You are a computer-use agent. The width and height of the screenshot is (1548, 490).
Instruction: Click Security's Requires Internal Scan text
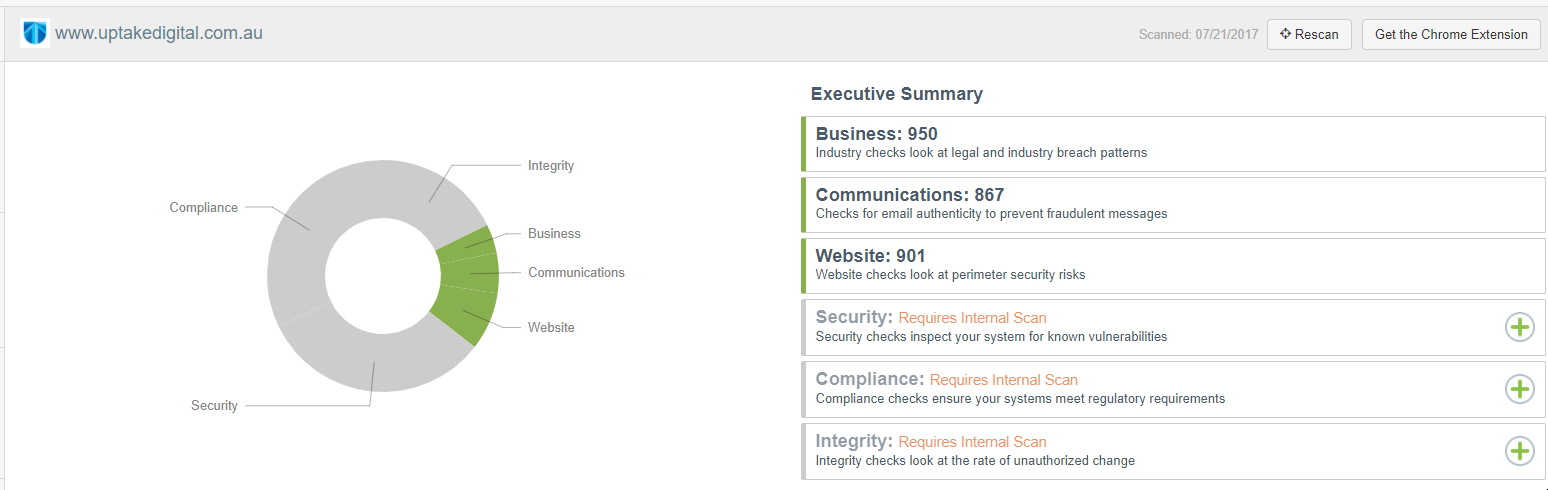[x=972, y=318]
